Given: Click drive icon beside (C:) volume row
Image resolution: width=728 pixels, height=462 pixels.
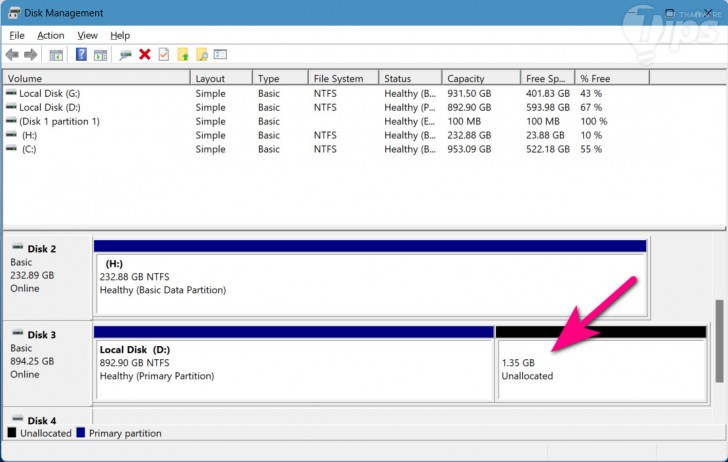Looking at the screenshot, I should pos(11,149).
